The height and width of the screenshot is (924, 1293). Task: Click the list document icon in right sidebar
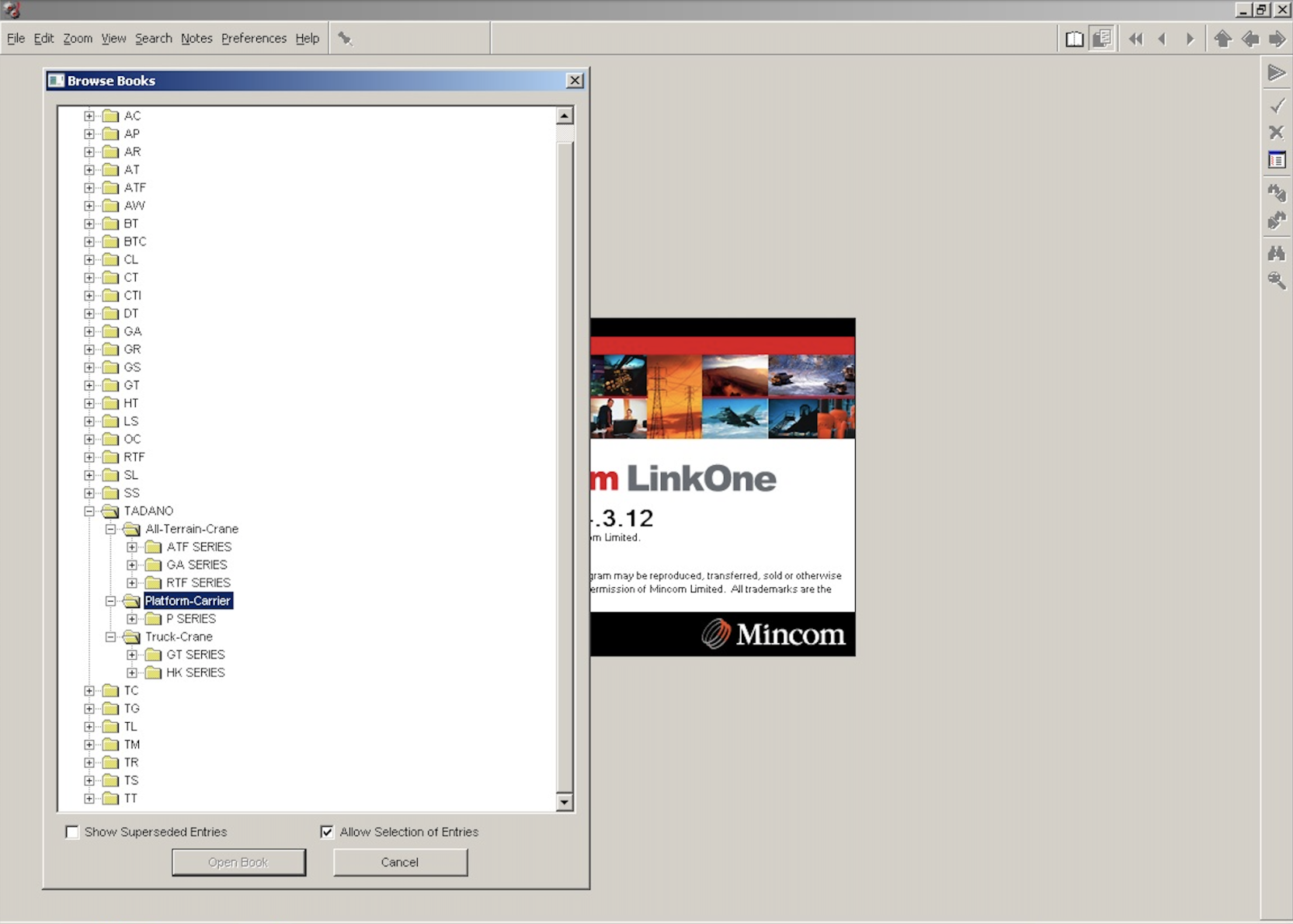1277,160
